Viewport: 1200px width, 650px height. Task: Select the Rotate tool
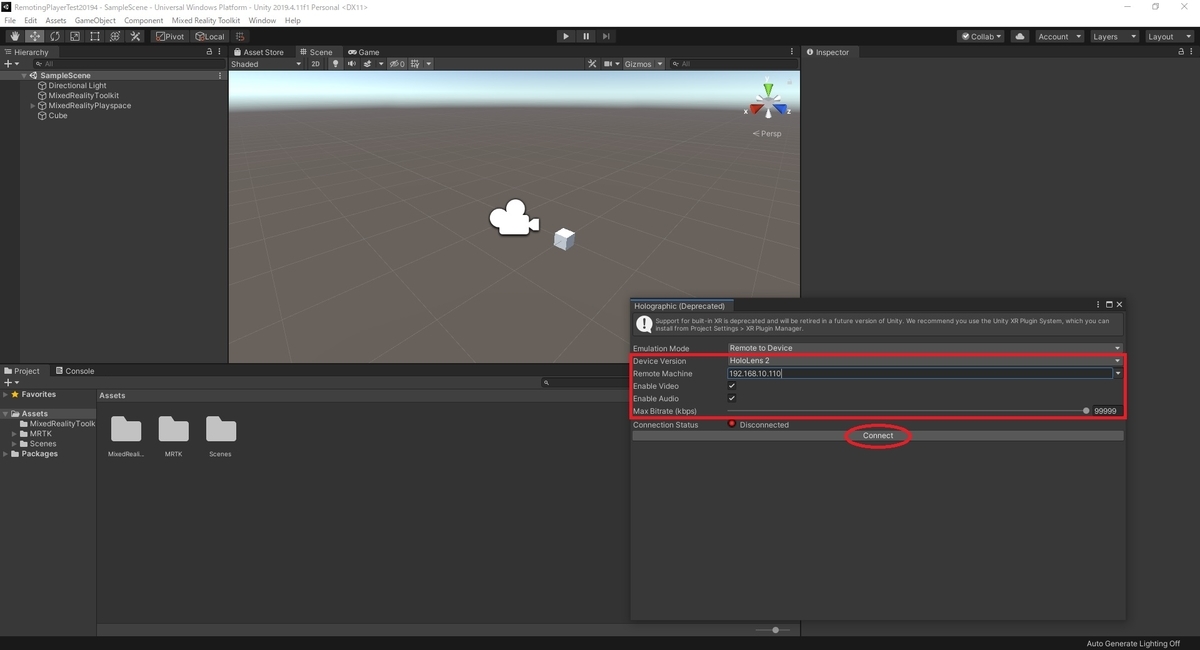click(x=55, y=36)
